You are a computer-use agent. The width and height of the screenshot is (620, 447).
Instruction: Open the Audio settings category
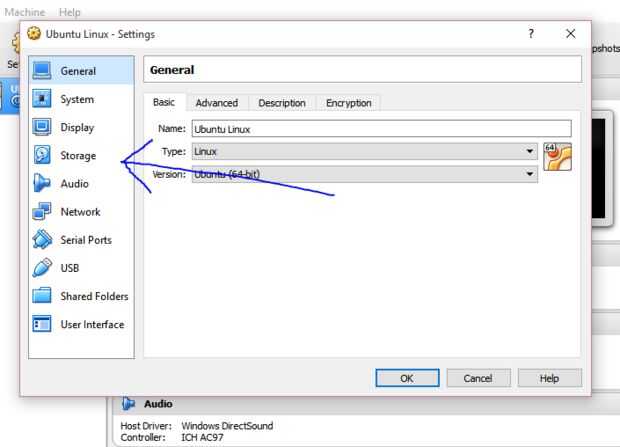(81, 183)
